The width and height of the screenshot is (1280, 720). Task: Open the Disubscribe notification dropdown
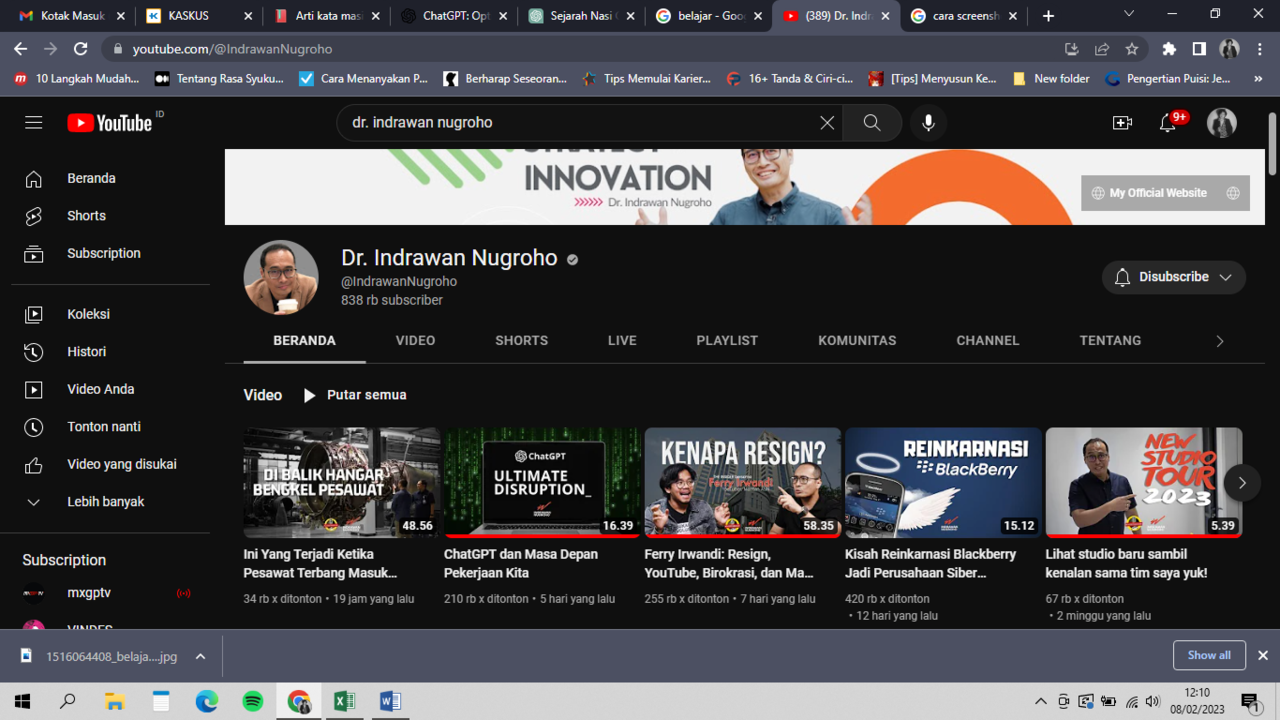pos(1174,277)
